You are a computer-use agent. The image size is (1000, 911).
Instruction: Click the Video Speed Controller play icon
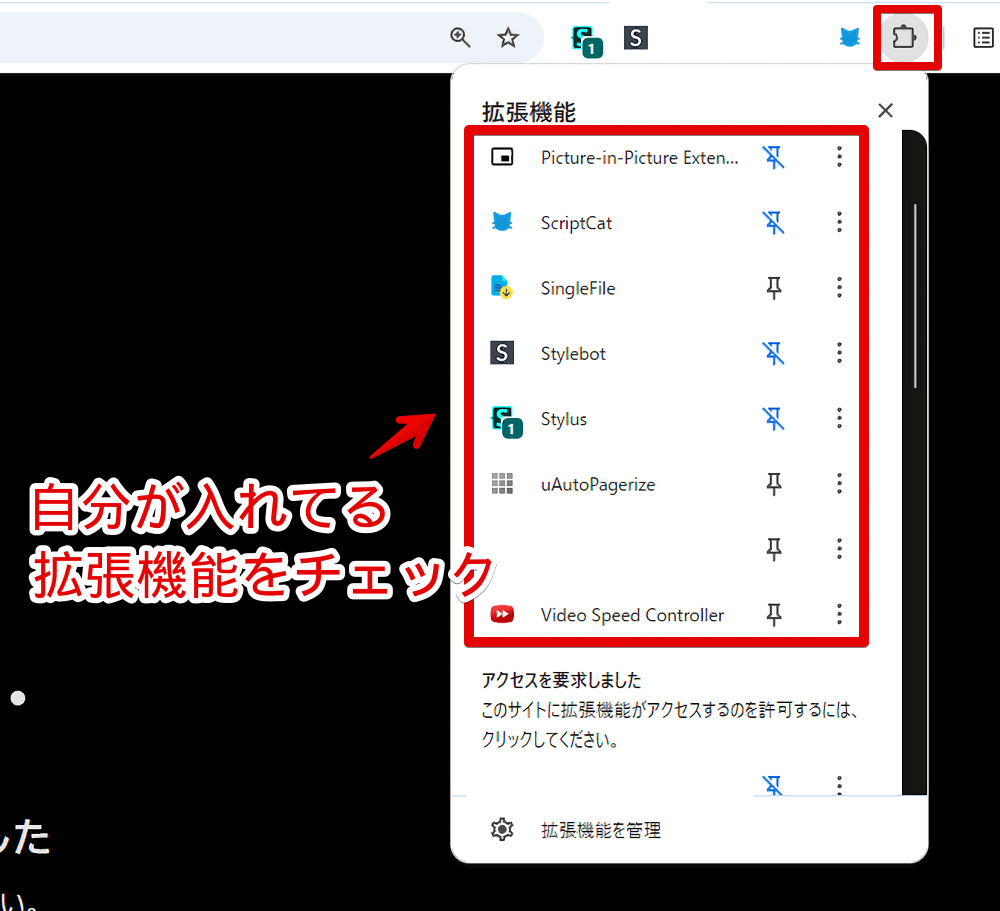pos(502,614)
